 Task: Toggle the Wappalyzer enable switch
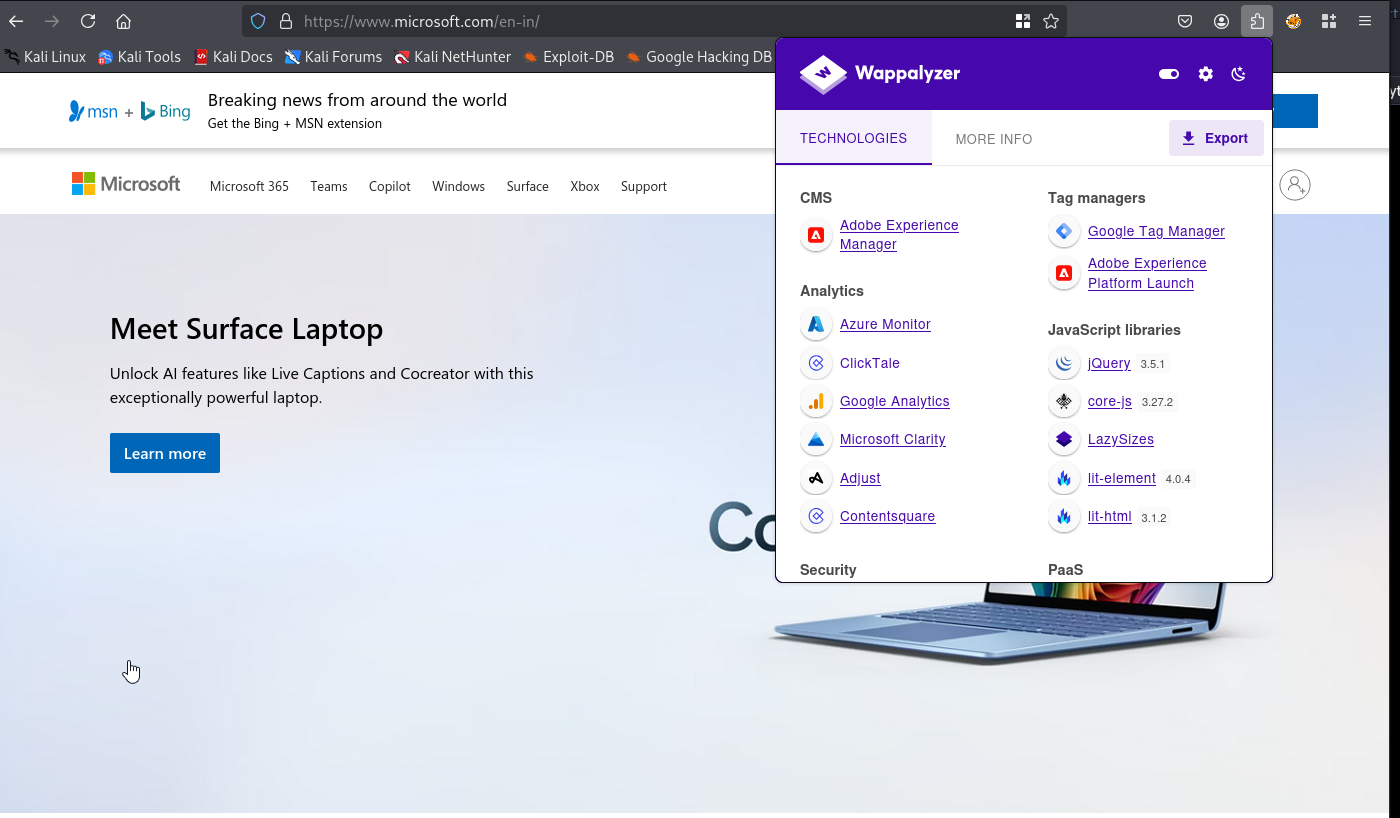[1169, 74]
